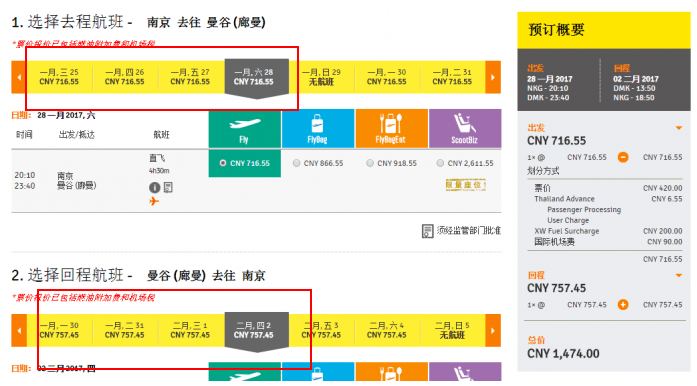
Task: Click previous dates arrow for return flights
Action: pos(19,330)
